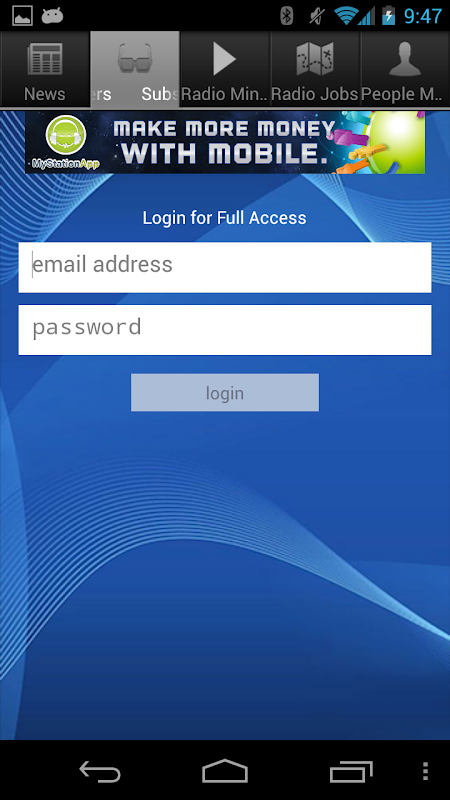The image size is (450, 800).
Task: Tap the Bluetooth status icon
Action: [287, 16]
